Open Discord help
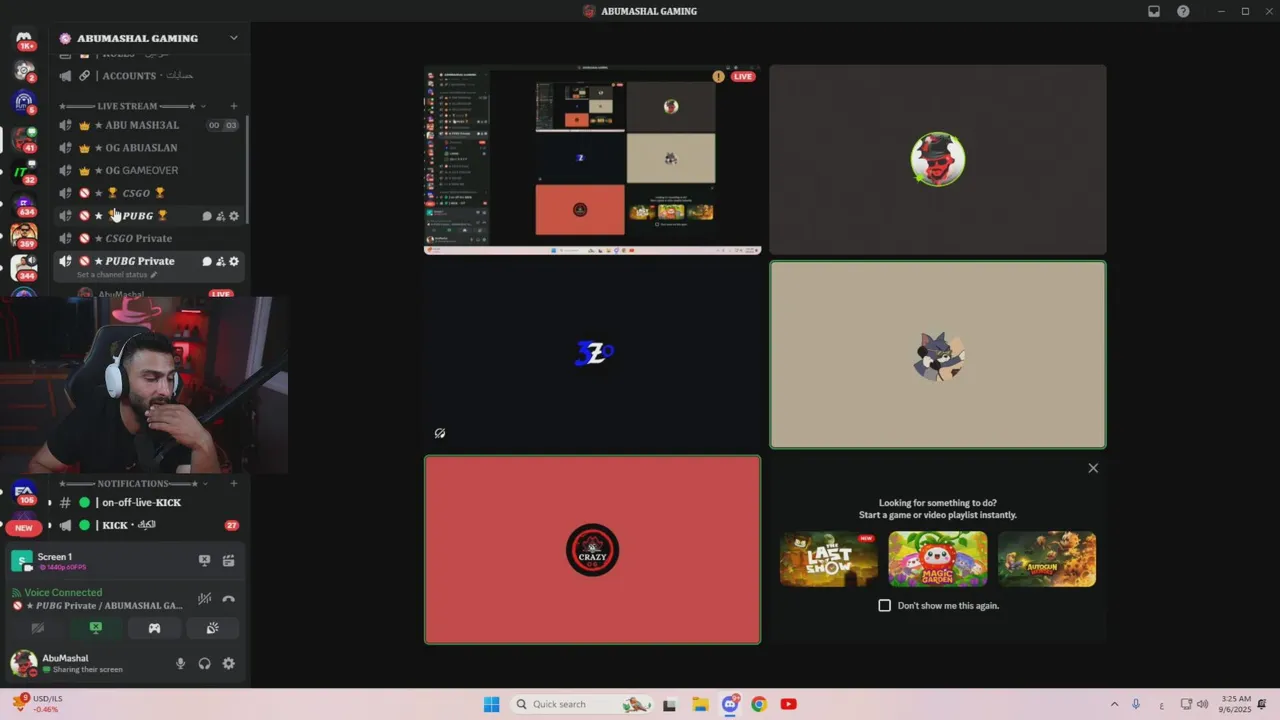The height and width of the screenshot is (720, 1280). [x=1184, y=11]
